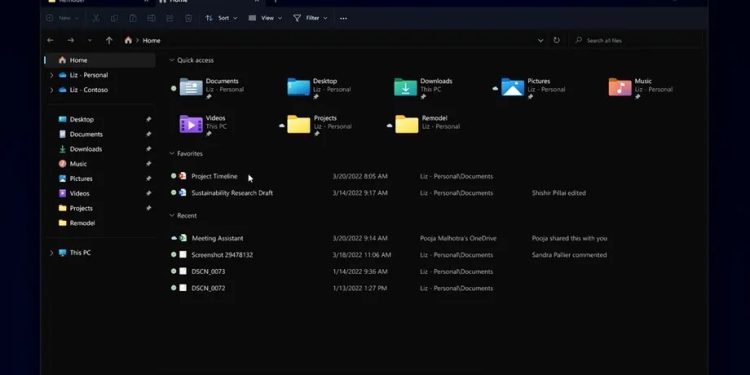Click the pin icon beside sidebar Downloads
Image resolution: width=750 pixels, height=375 pixels.
click(148, 149)
